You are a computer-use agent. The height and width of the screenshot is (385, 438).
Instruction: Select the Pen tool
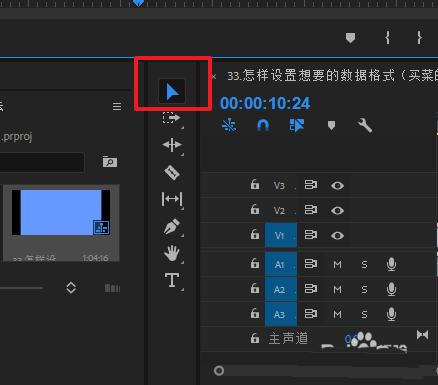[x=172, y=226]
